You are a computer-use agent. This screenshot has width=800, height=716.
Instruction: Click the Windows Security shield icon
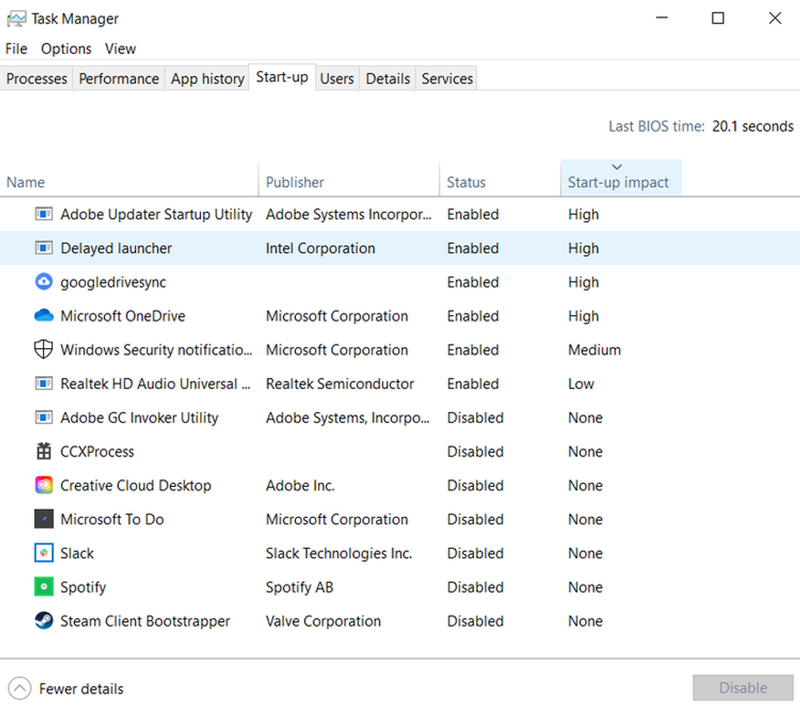tap(43, 350)
